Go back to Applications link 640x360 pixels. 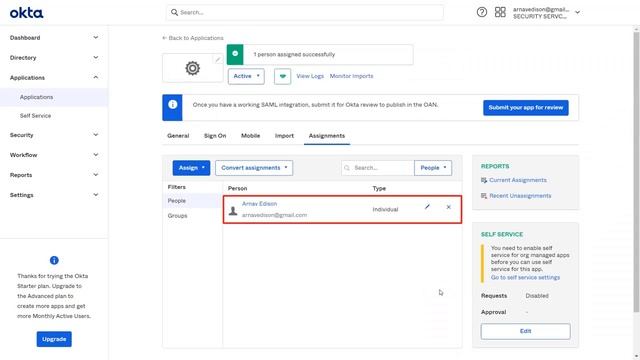click(193, 38)
